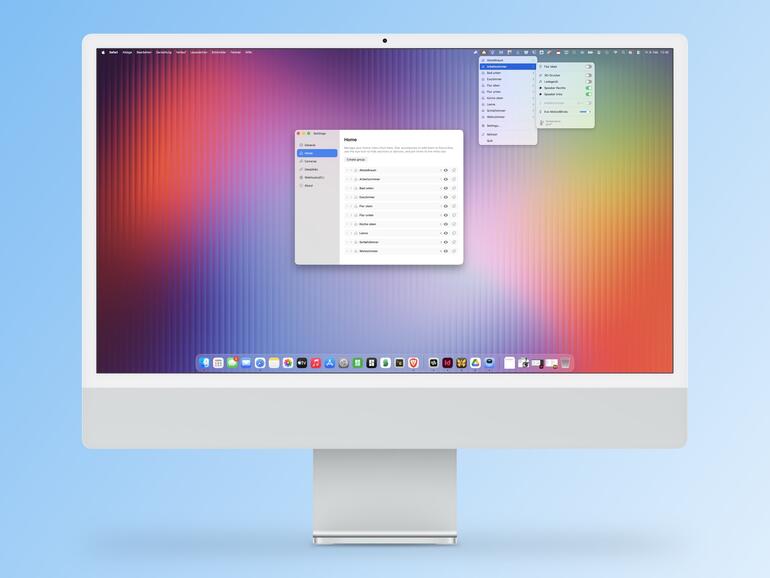Toggle visibility eye for Abstellraum

click(446, 170)
